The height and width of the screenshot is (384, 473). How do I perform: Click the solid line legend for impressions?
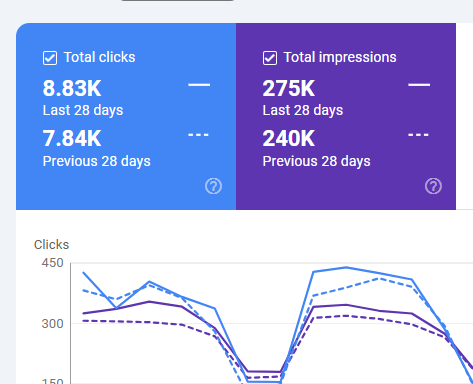click(x=419, y=85)
